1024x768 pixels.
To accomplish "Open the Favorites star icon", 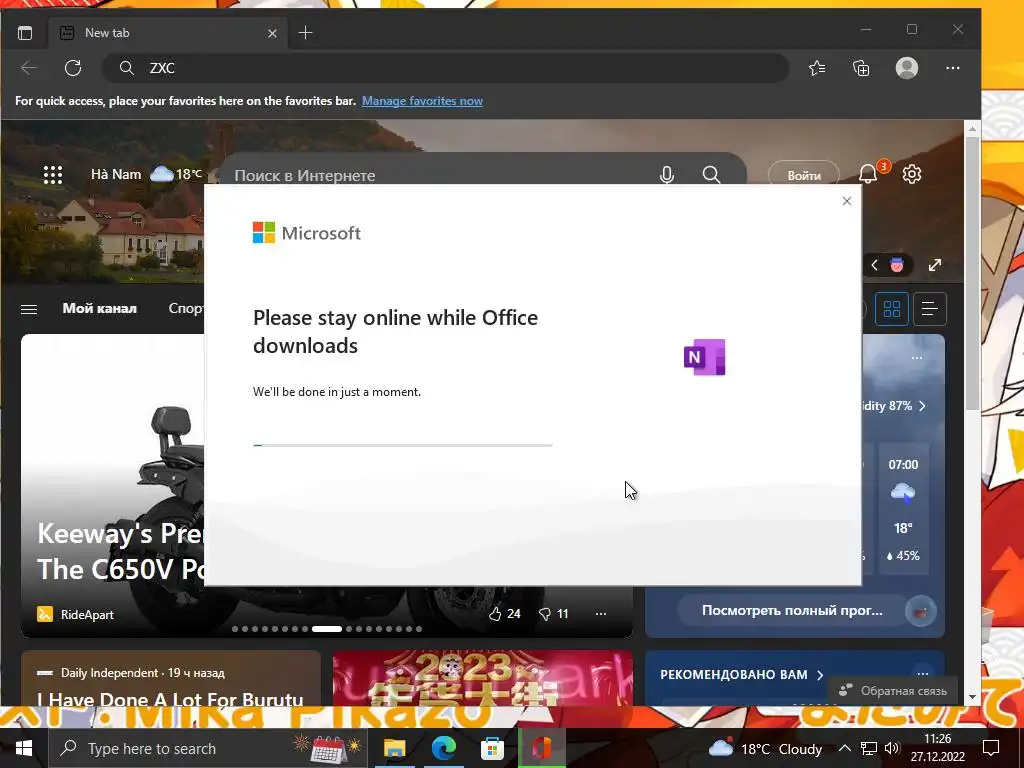I will coord(817,68).
